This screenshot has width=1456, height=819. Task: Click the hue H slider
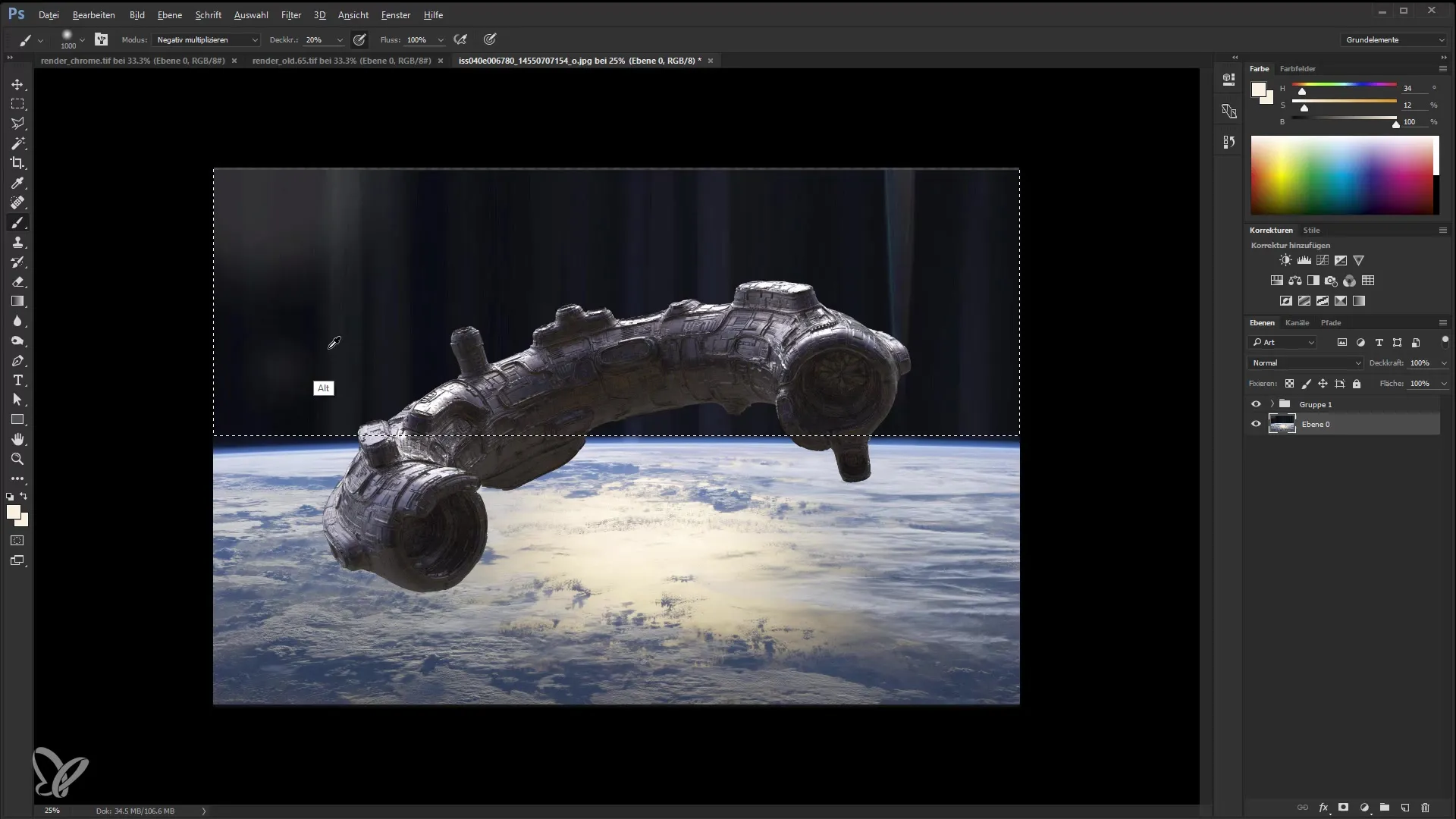(x=1345, y=85)
